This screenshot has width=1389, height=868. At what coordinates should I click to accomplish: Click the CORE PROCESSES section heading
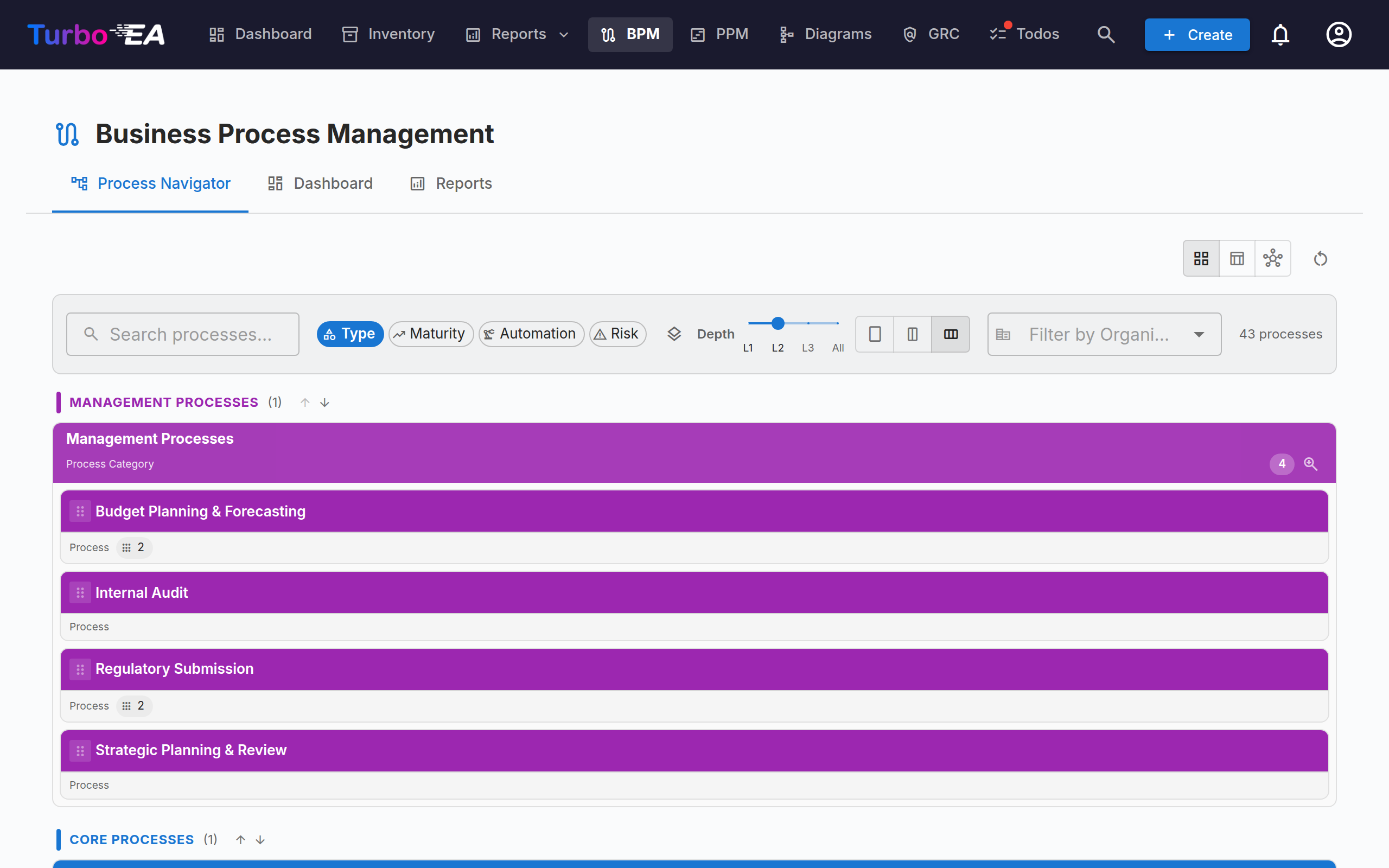pos(131,840)
